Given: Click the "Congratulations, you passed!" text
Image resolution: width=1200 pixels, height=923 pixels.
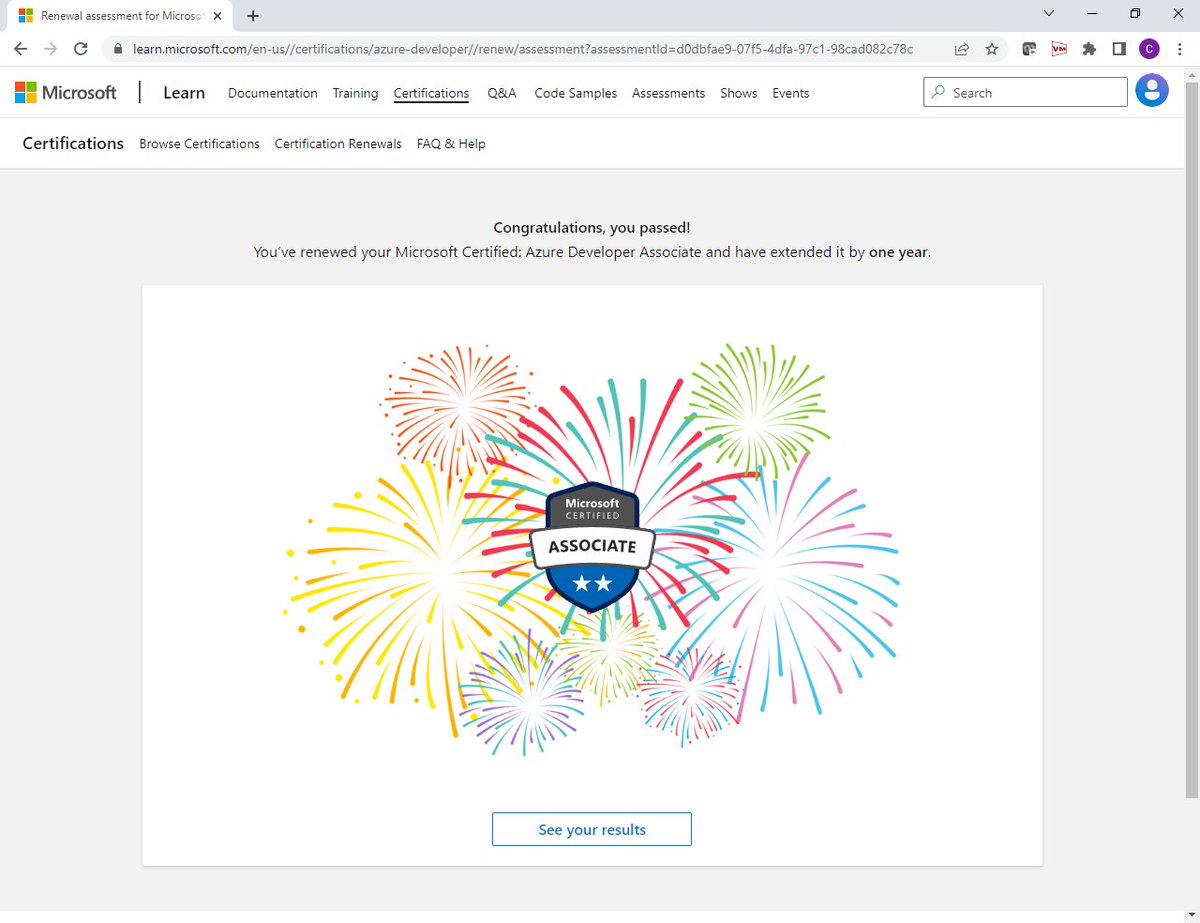Looking at the screenshot, I should (592, 228).
